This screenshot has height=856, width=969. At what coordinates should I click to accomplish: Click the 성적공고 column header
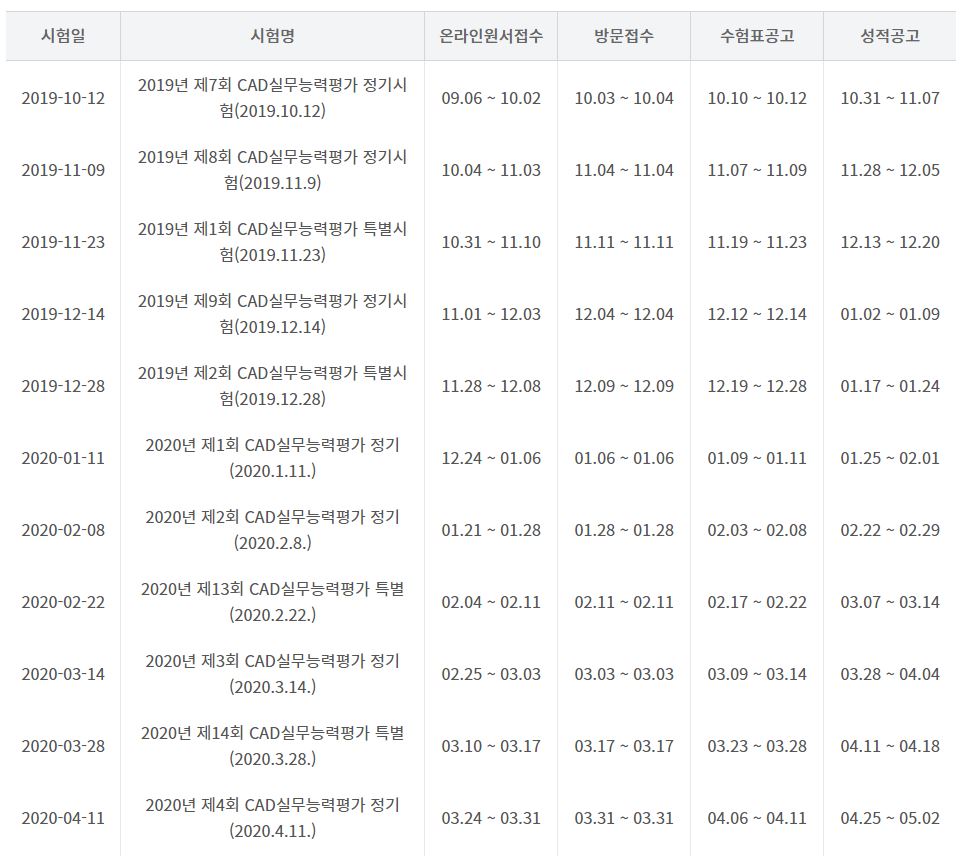tap(890, 36)
